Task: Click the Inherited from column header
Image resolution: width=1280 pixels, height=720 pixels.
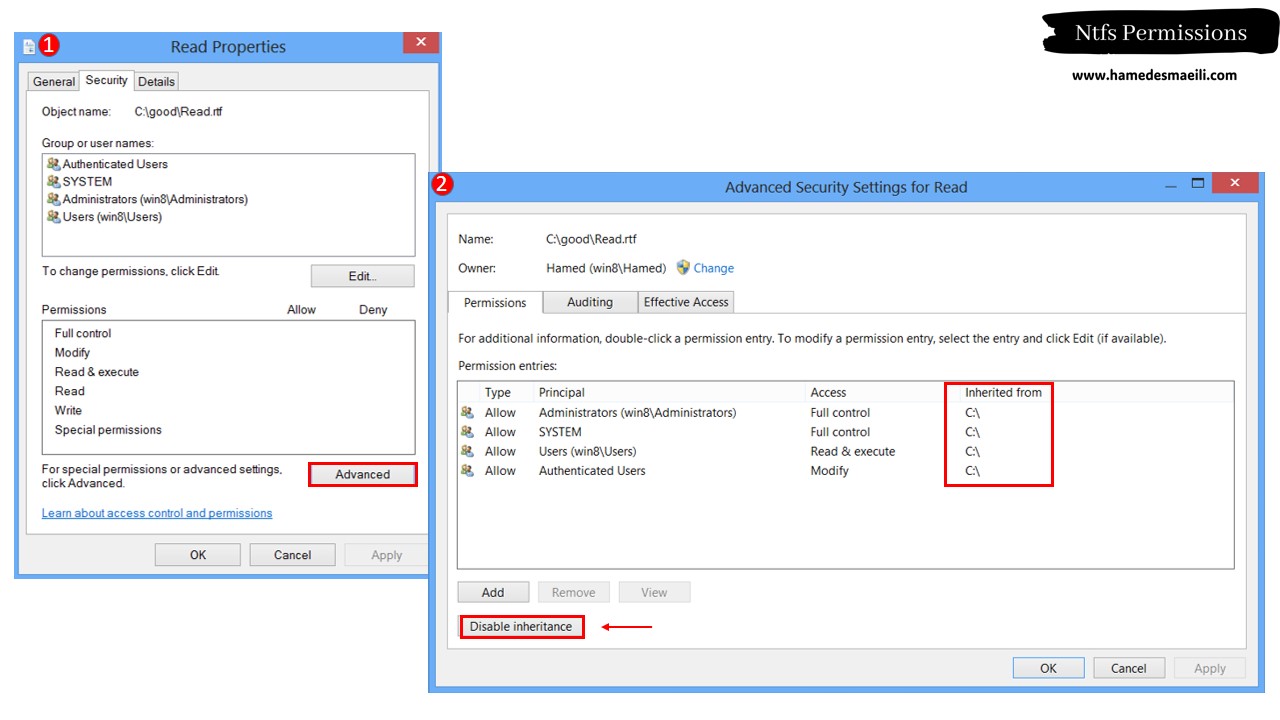Action: click(1003, 393)
